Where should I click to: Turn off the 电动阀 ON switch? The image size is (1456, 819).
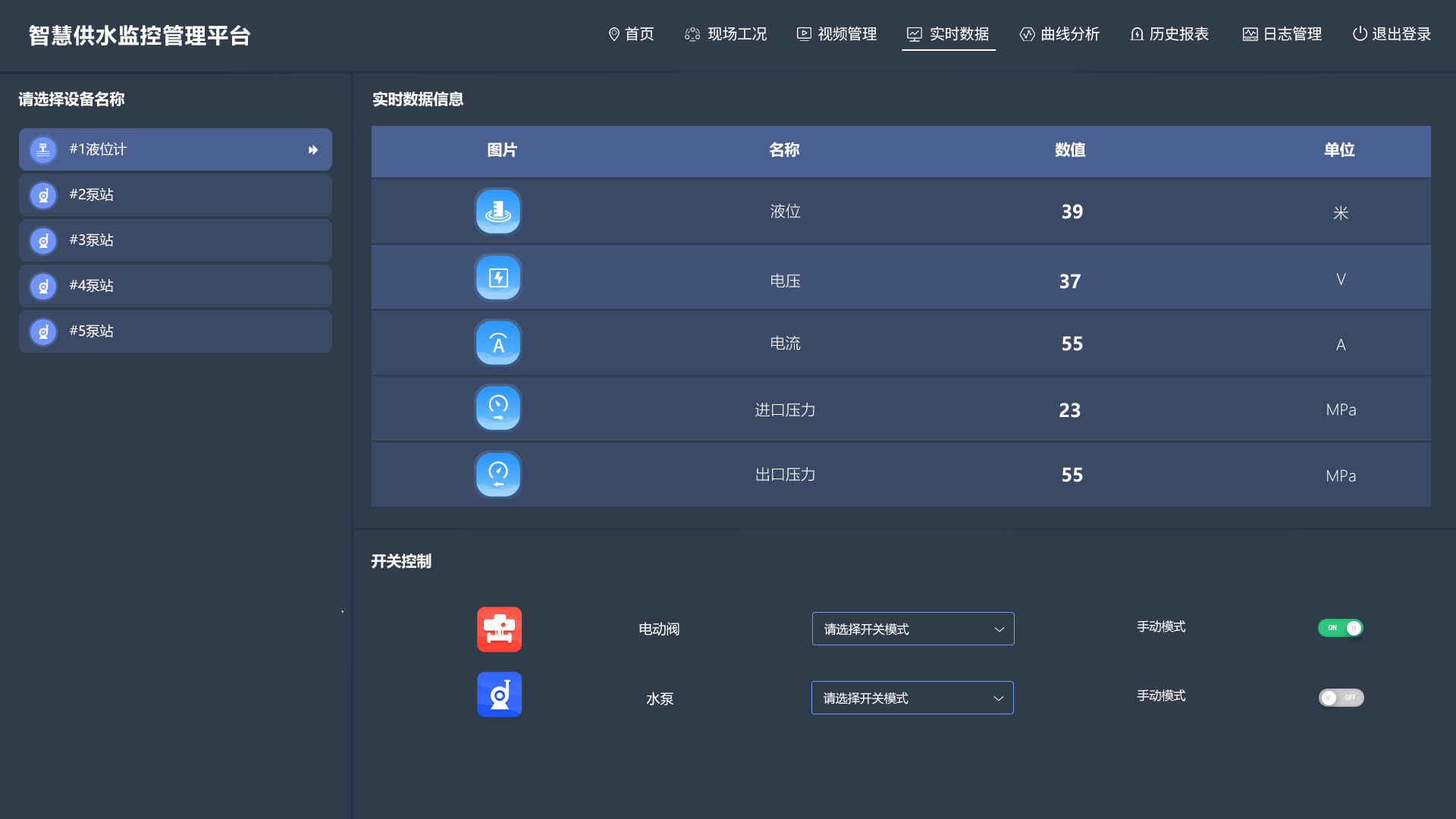click(1340, 628)
